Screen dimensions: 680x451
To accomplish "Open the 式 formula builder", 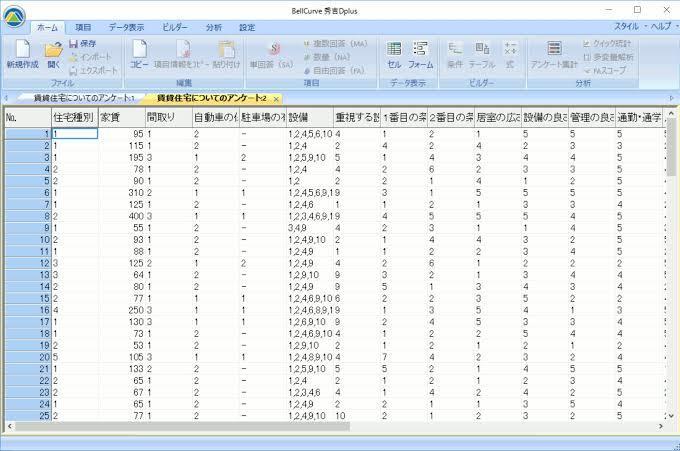I will 510,55.
